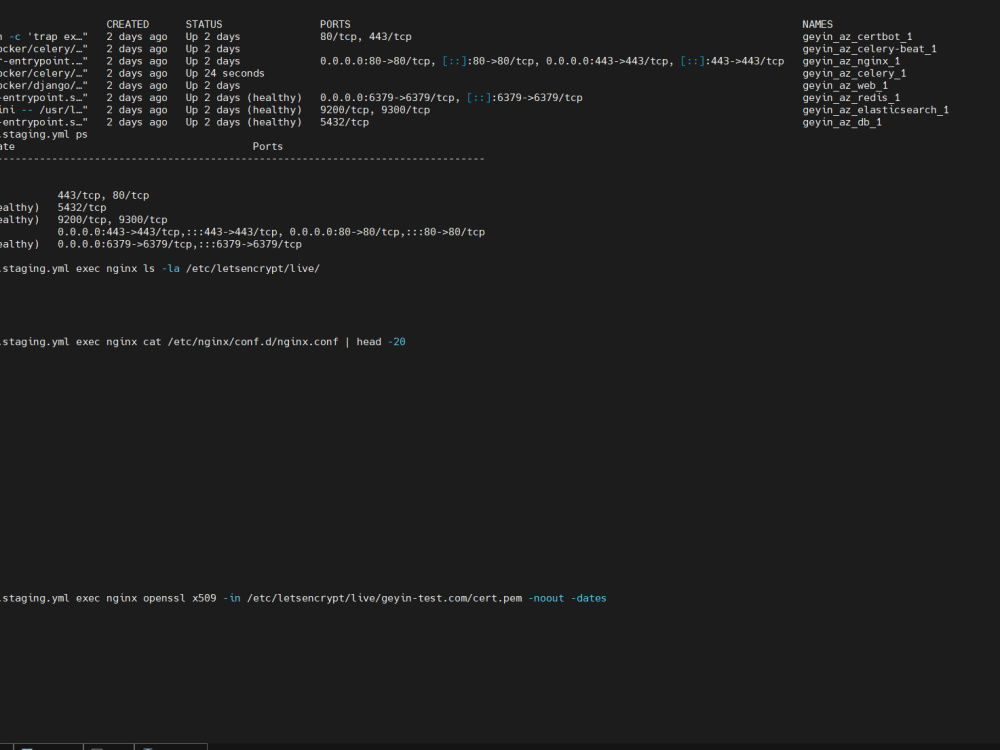The width and height of the screenshot is (1000, 750).
Task: Click the 'Up 24 seconds' status
Action: 224,73
